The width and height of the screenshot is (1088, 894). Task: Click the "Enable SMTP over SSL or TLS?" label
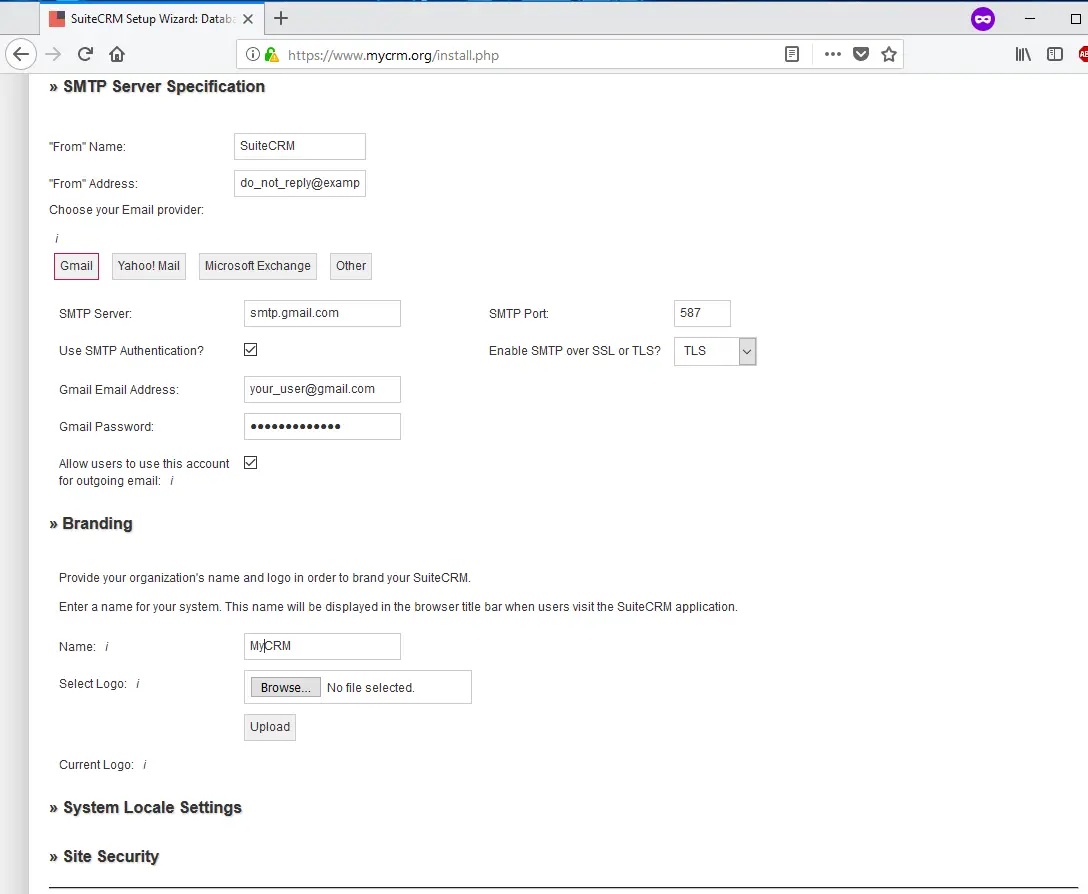(x=575, y=351)
